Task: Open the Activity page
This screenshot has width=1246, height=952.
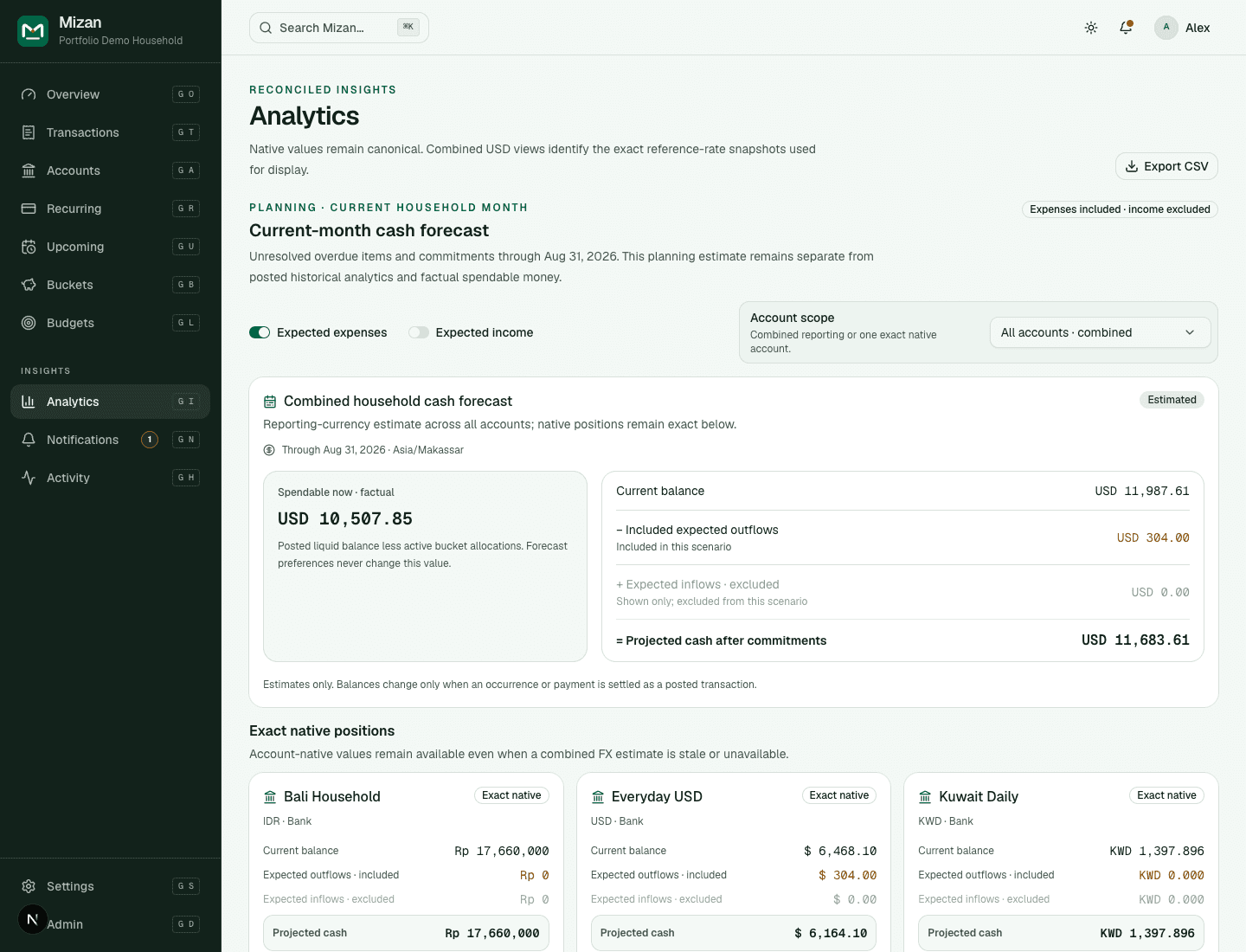Action: click(110, 478)
